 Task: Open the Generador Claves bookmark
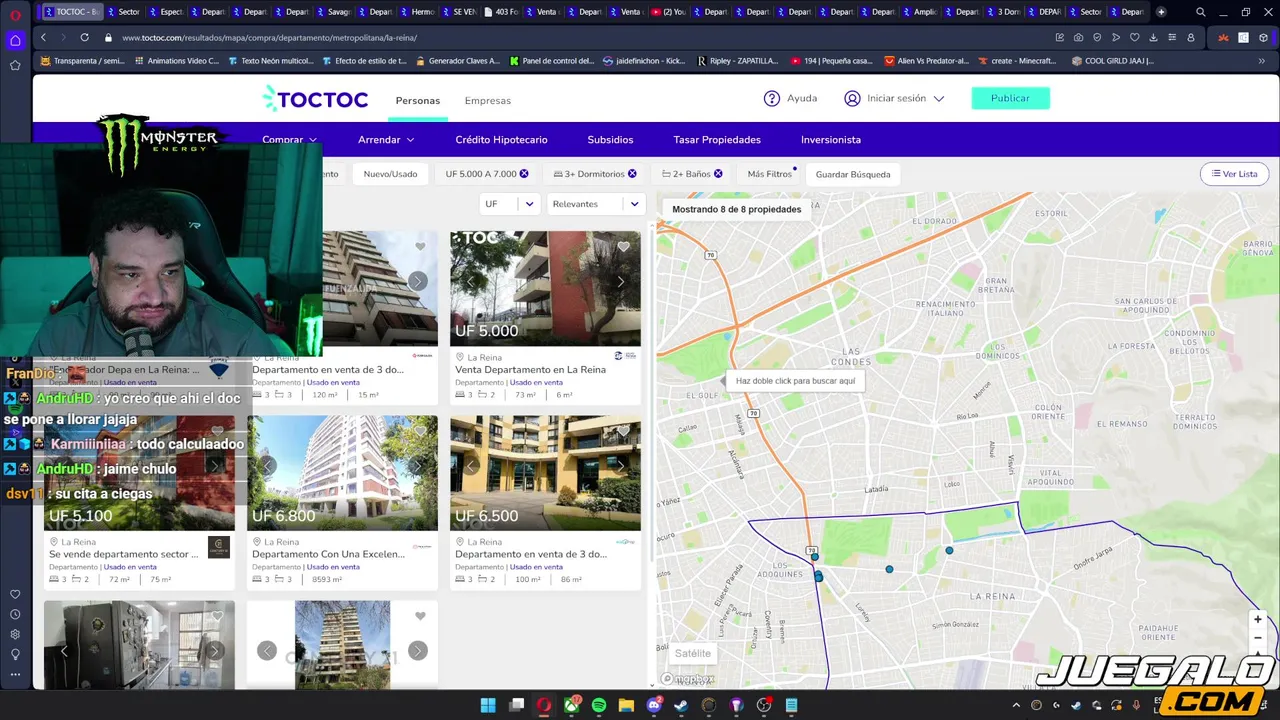[457, 61]
